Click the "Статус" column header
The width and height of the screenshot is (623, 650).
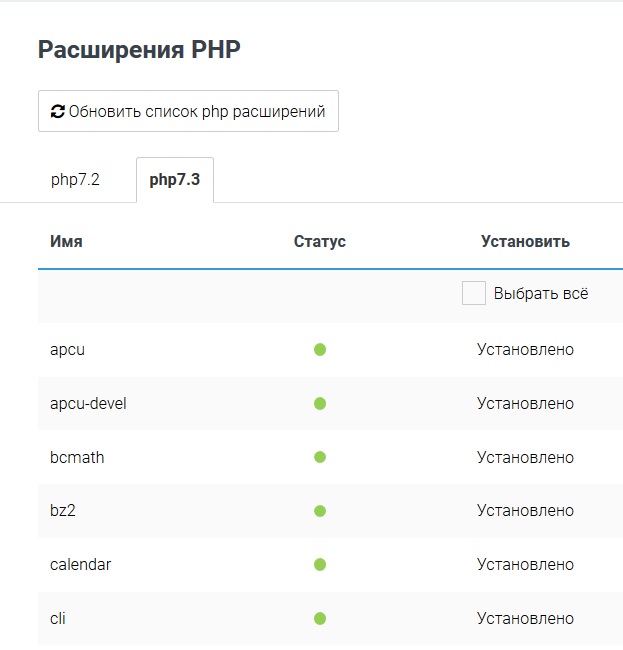[x=320, y=241]
